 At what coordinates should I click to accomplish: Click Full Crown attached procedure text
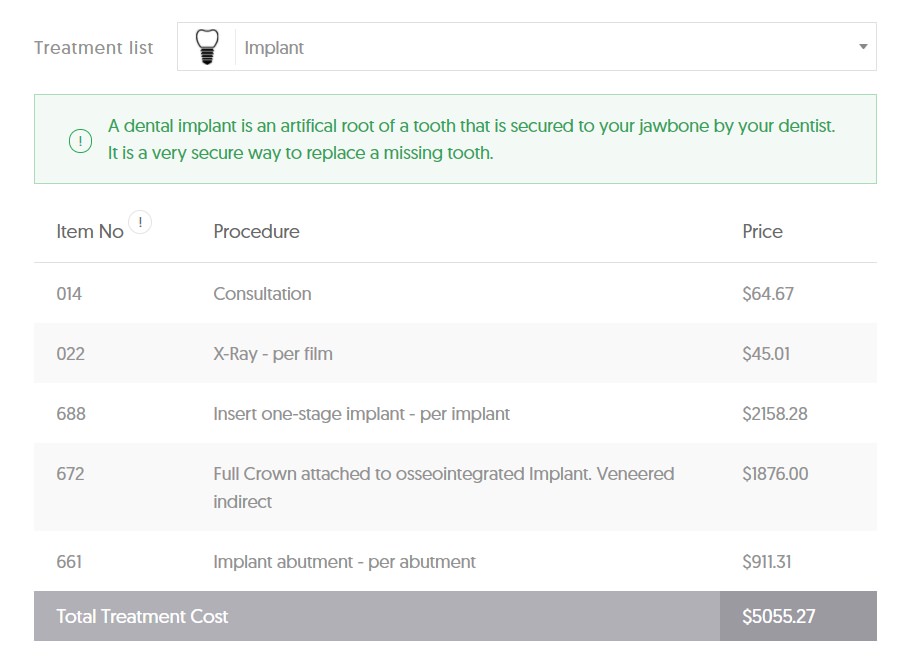tap(444, 488)
